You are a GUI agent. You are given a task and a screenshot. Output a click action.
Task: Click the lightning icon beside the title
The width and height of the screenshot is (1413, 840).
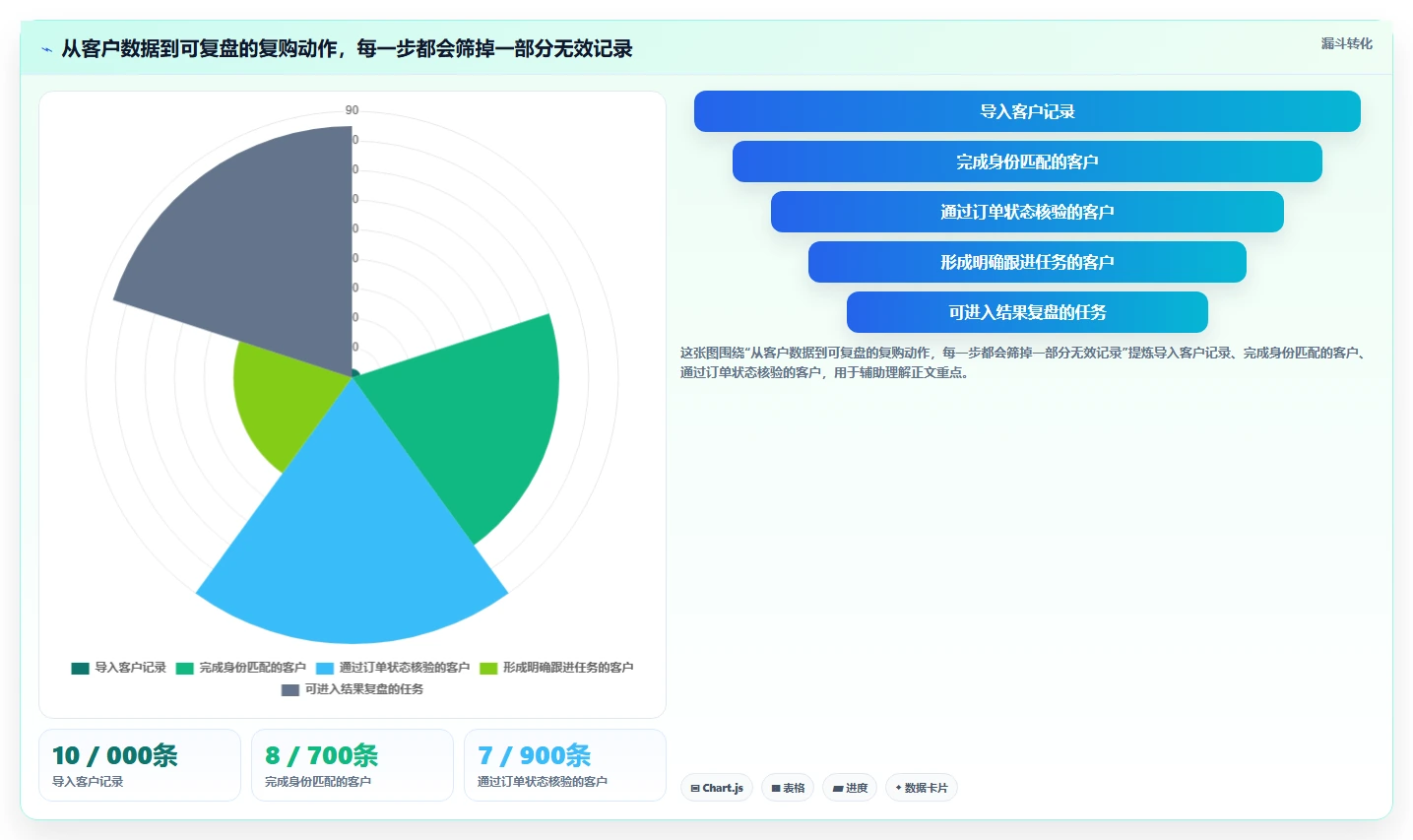46,49
